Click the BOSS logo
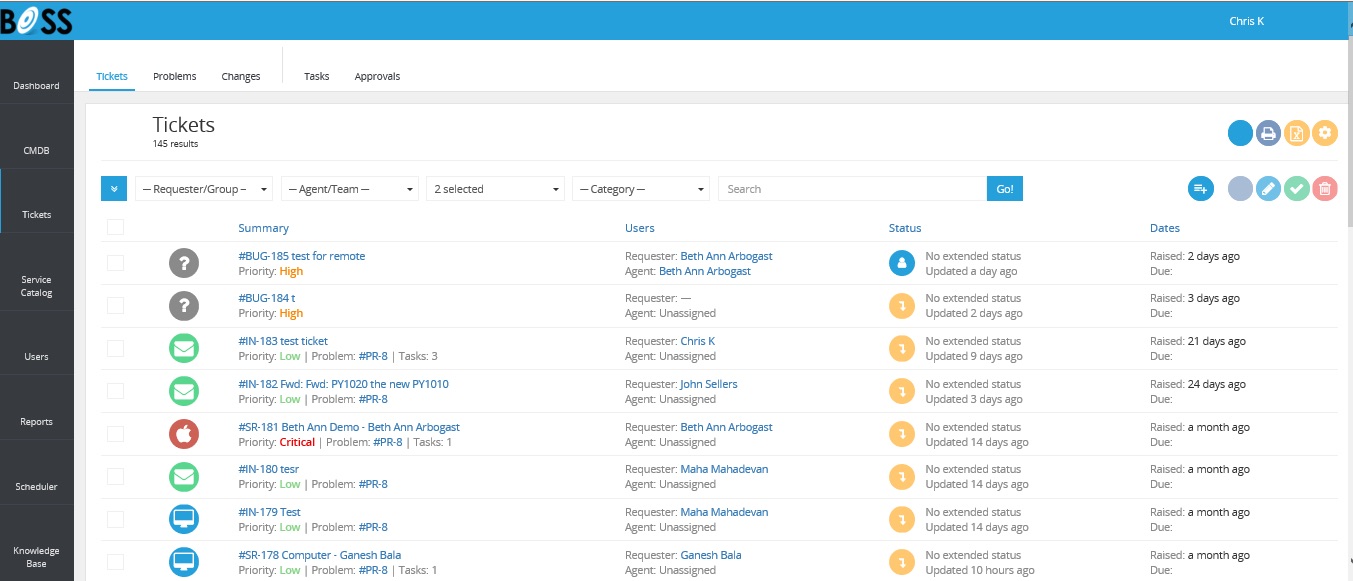 point(36,20)
